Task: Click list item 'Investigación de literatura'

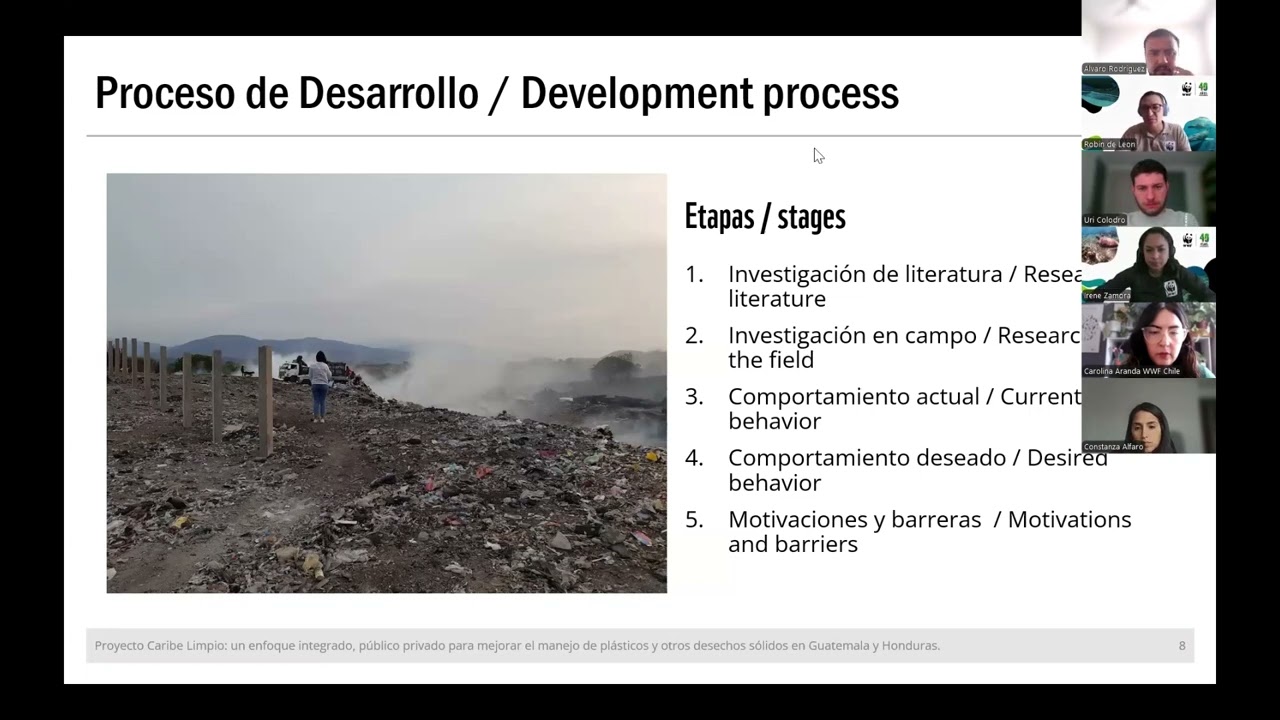Action: tap(865, 274)
